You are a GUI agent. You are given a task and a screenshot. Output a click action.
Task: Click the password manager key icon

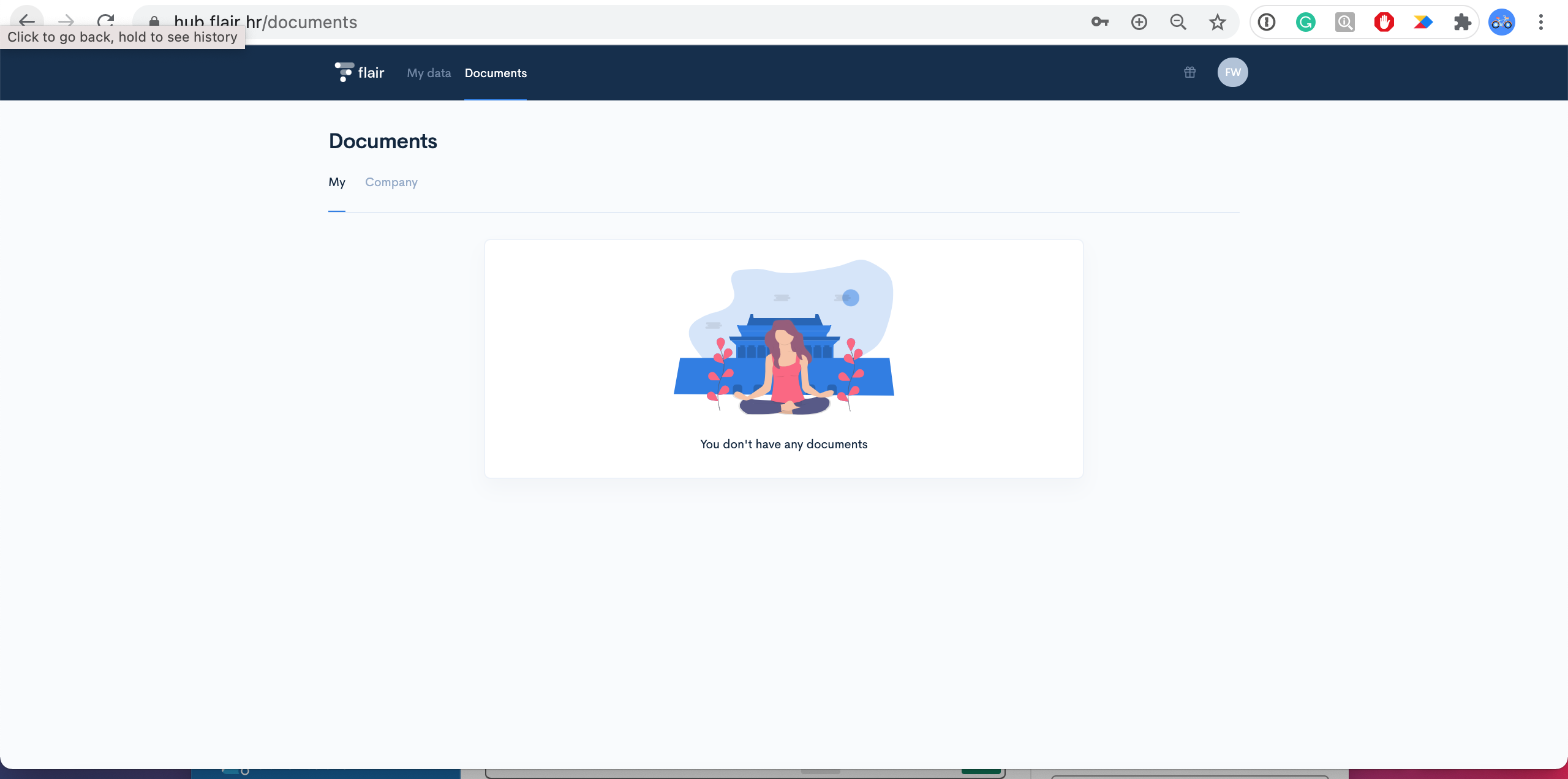[1099, 22]
